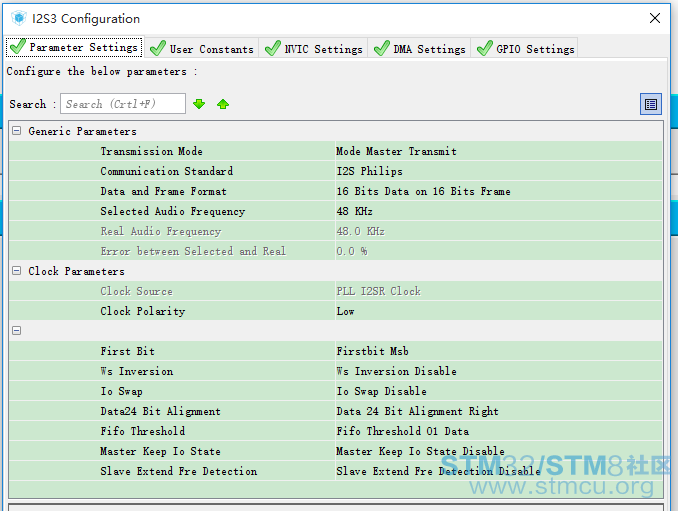Image resolution: width=678 pixels, height=511 pixels.
Task: Click the Clock Parameters group heading
Action: pos(76,271)
